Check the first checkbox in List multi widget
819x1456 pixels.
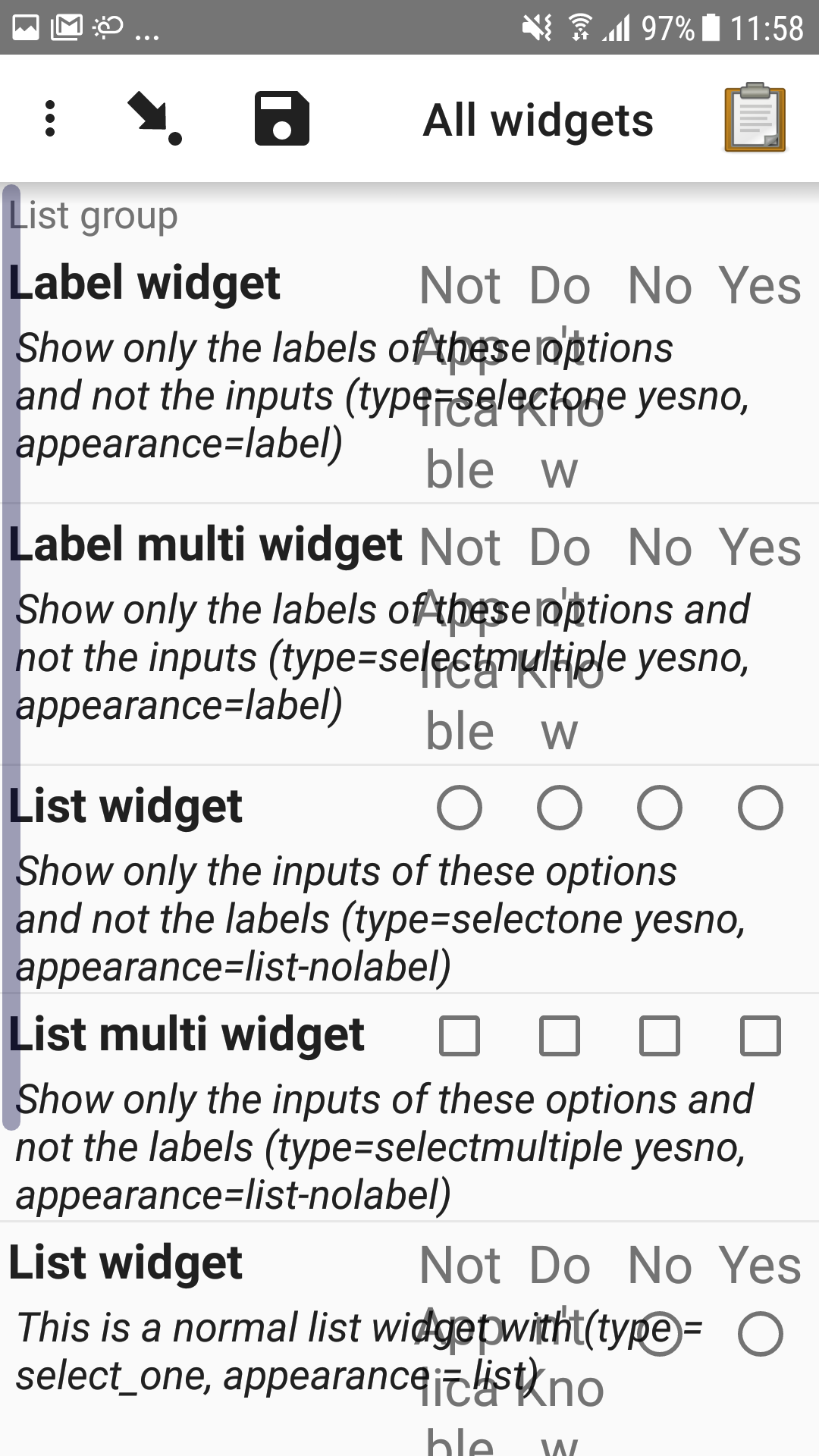(x=458, y=1034)
